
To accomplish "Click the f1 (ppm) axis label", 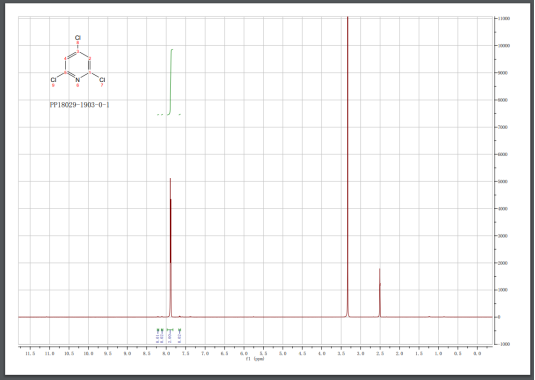I will (x=255, y=359).
